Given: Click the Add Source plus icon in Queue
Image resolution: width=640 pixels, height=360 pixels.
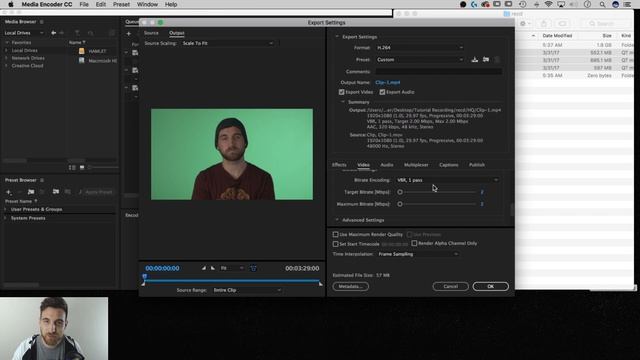Looking at the screenshot, I should (129, 33).
